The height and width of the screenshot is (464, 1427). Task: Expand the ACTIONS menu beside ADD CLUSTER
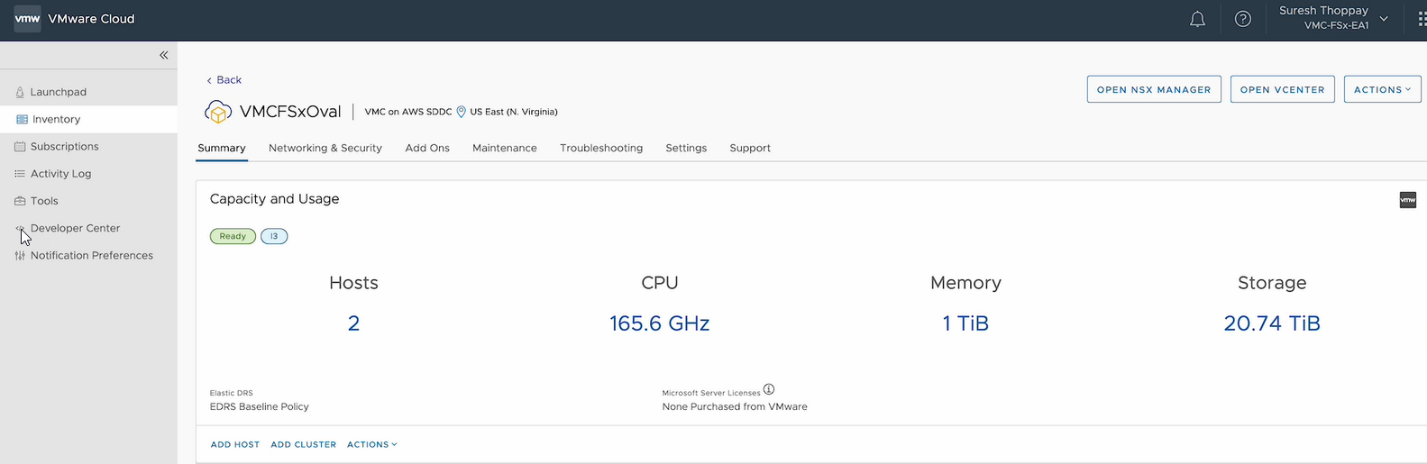pos(372,444)
